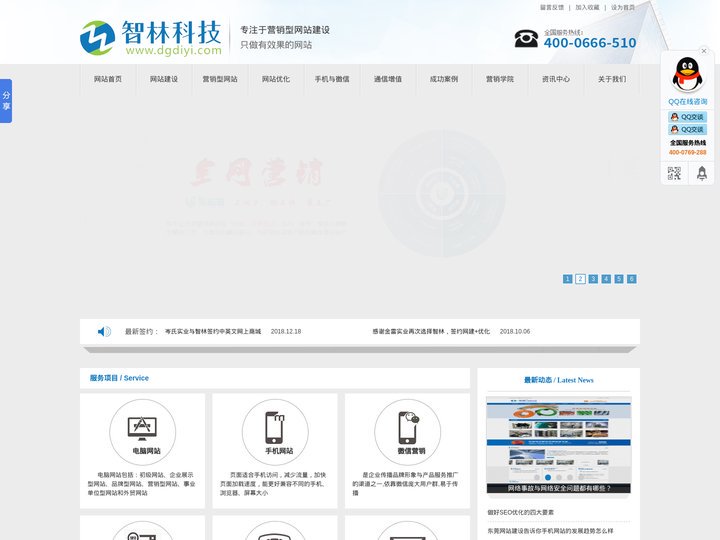Click 加入收藏 top link
Screen dimensions: 720x540
pyautogui.click(x=587, y=7)
